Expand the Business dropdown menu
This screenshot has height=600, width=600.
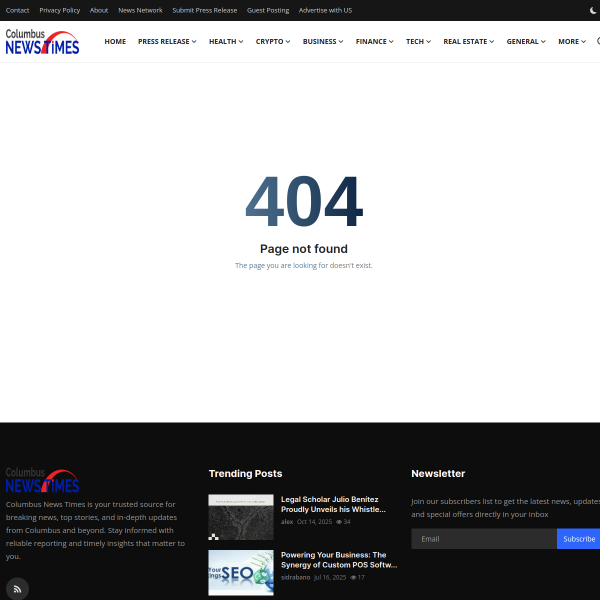point(323,41)
